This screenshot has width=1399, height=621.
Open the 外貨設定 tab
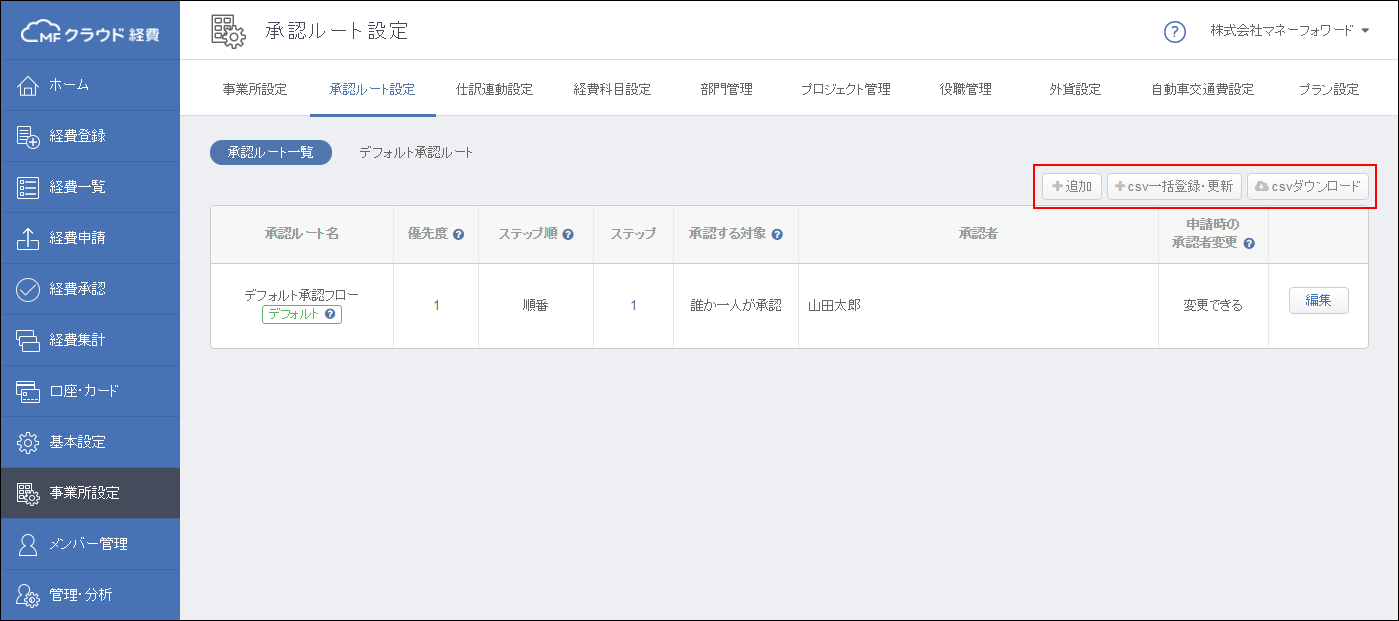1075,89
